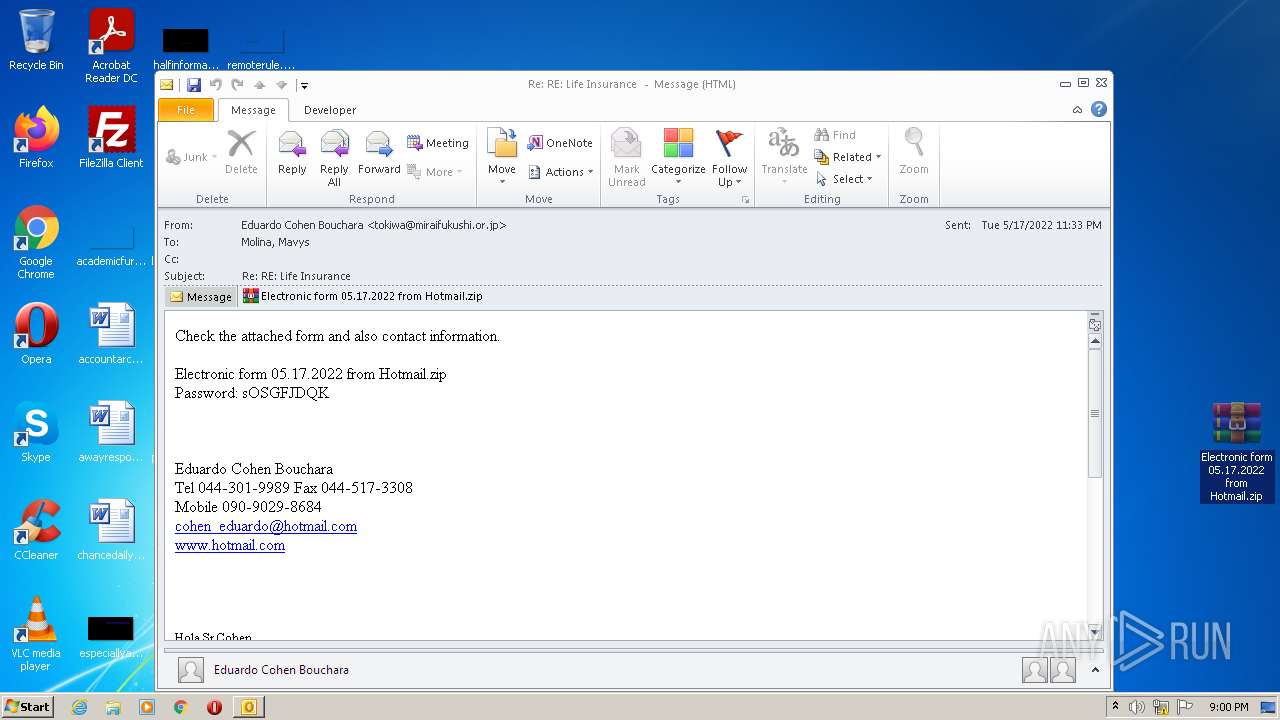Select CCleaner desktop shortcut

[36, 530]
